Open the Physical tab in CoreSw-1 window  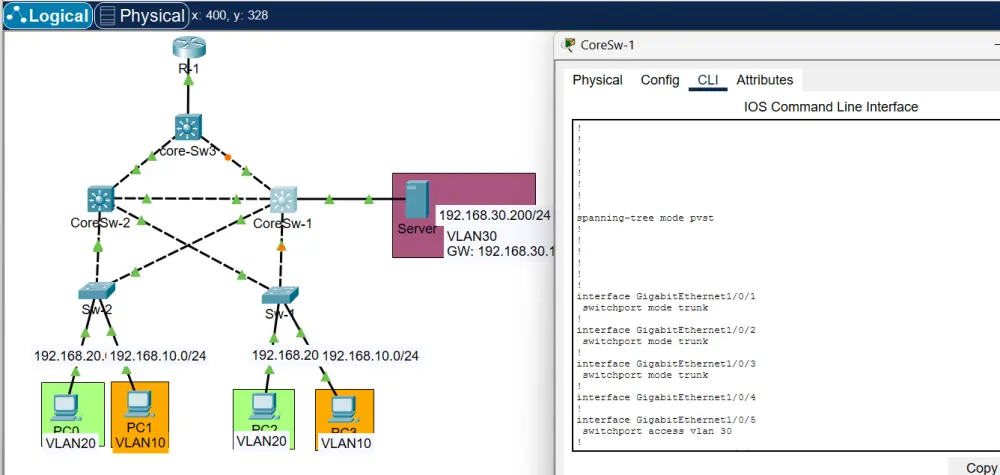pos(598,80)
